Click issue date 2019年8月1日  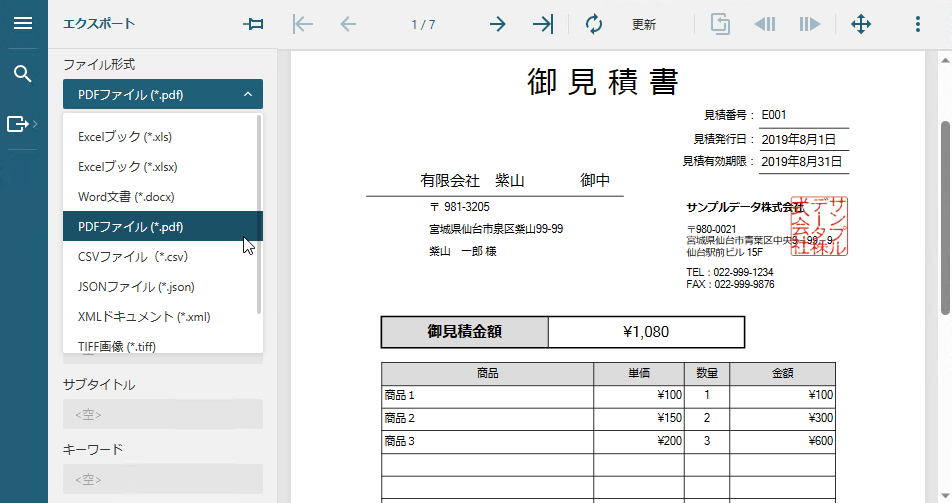[798, 139]
